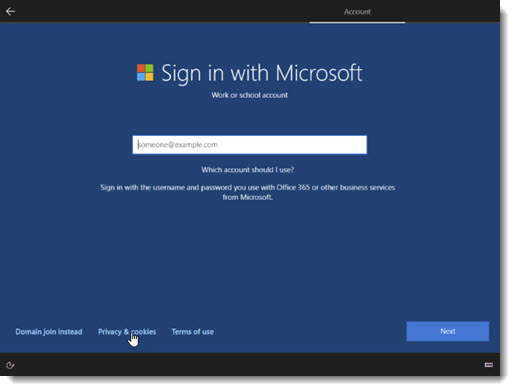This screenshot has width=515, height=391.
Task: Click the Office 365 sign-in description text
Action: pyautogui.click(x=248, y=192)
